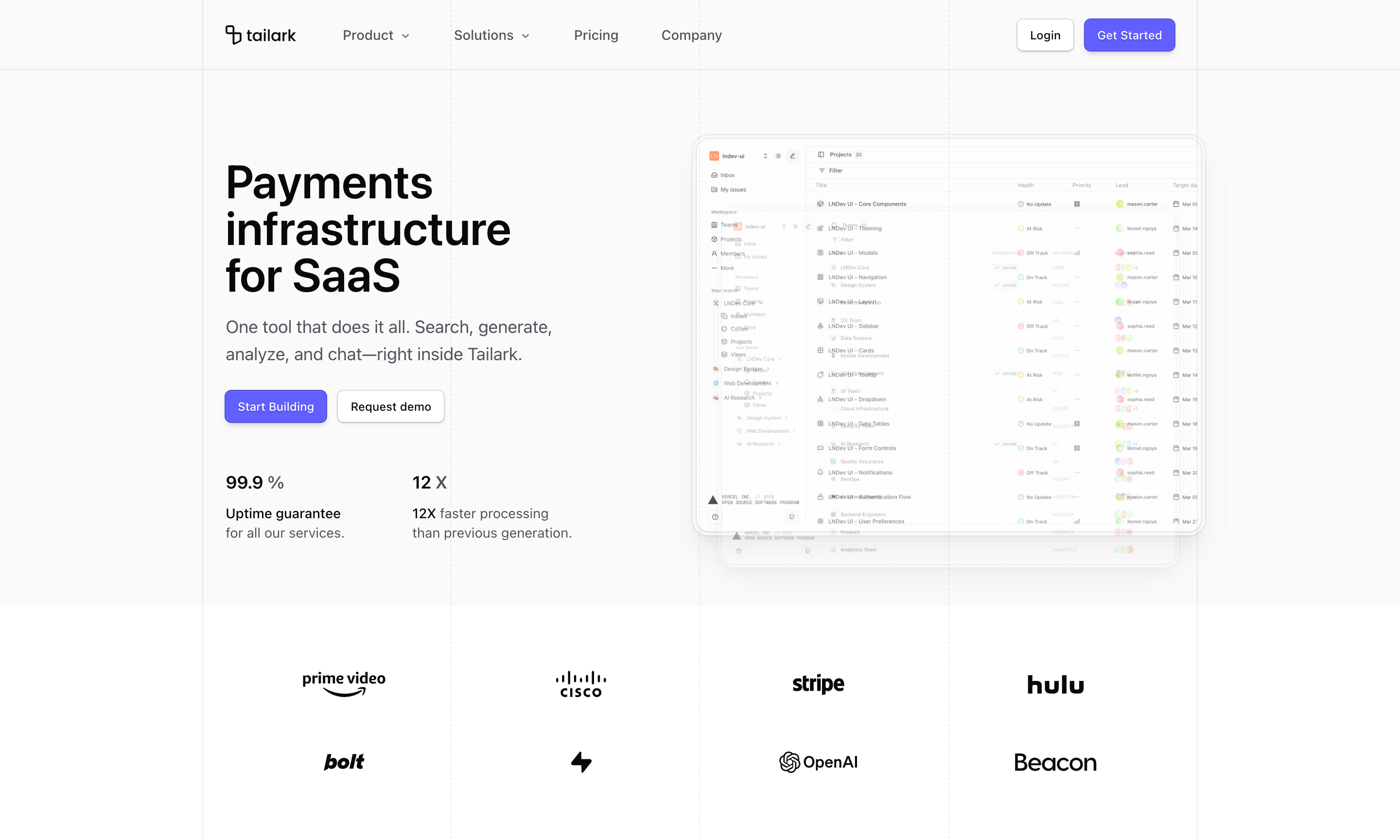
Task: Click the "12X faster processing" text
Action: (x=480, y=513)
